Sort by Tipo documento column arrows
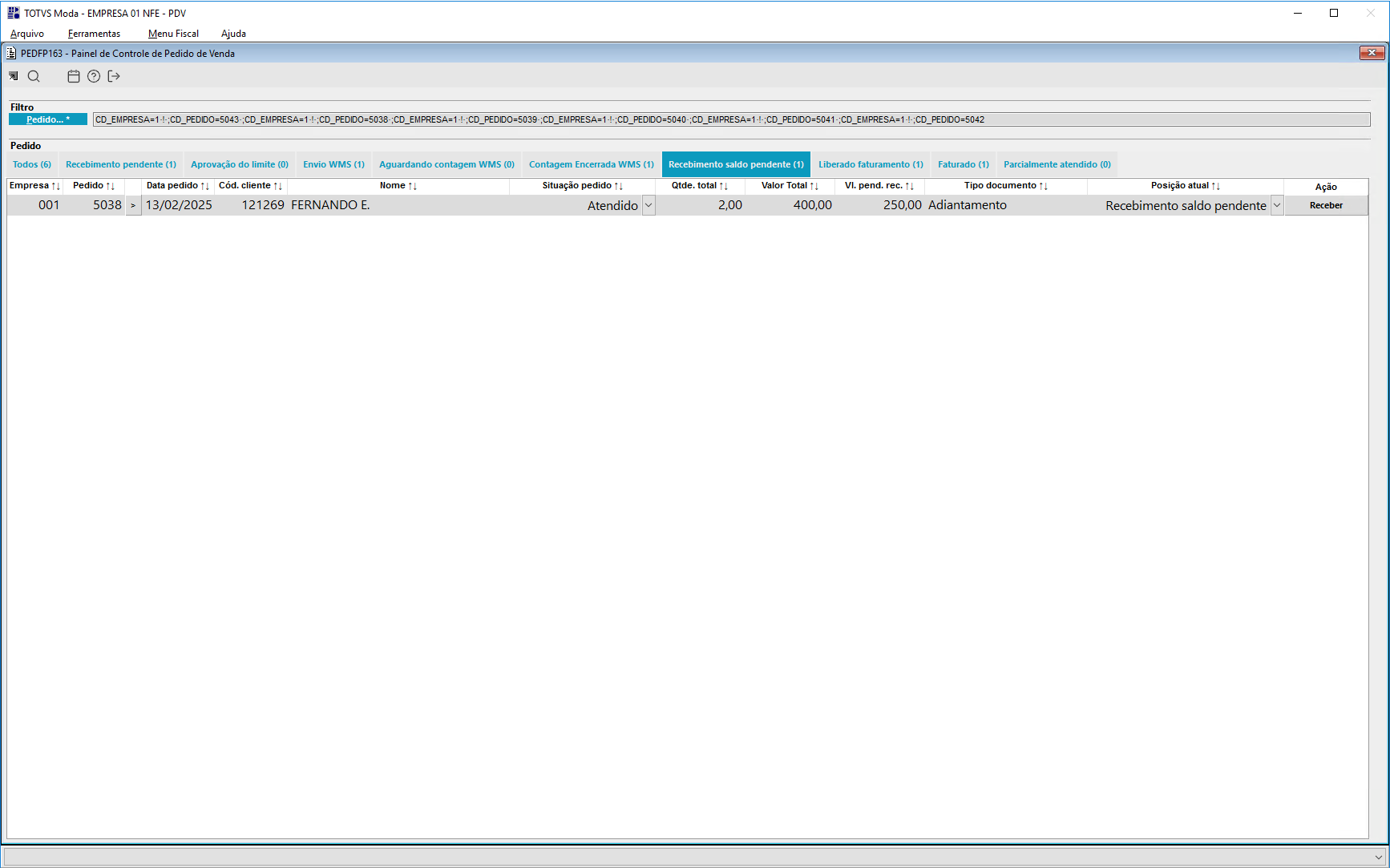Viewport: 1390px width, 868px height. click(x=1044, y=186)
